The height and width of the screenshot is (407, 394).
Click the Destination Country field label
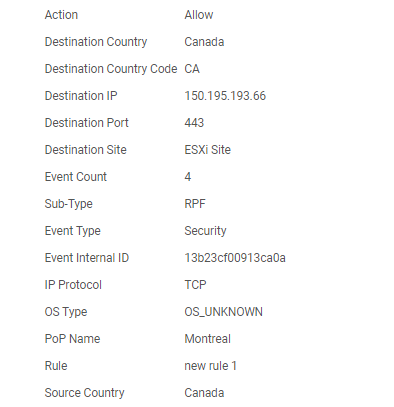(x=96, y=42)
